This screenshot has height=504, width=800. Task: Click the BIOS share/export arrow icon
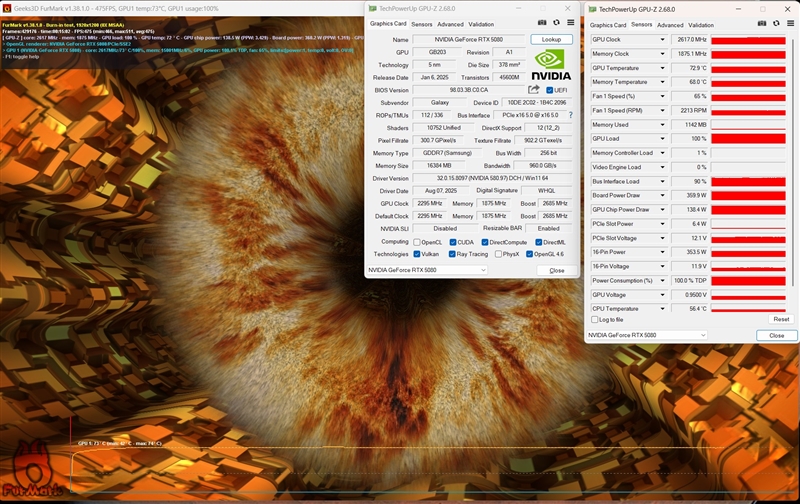pyautogui.click(x=534, y=89)
